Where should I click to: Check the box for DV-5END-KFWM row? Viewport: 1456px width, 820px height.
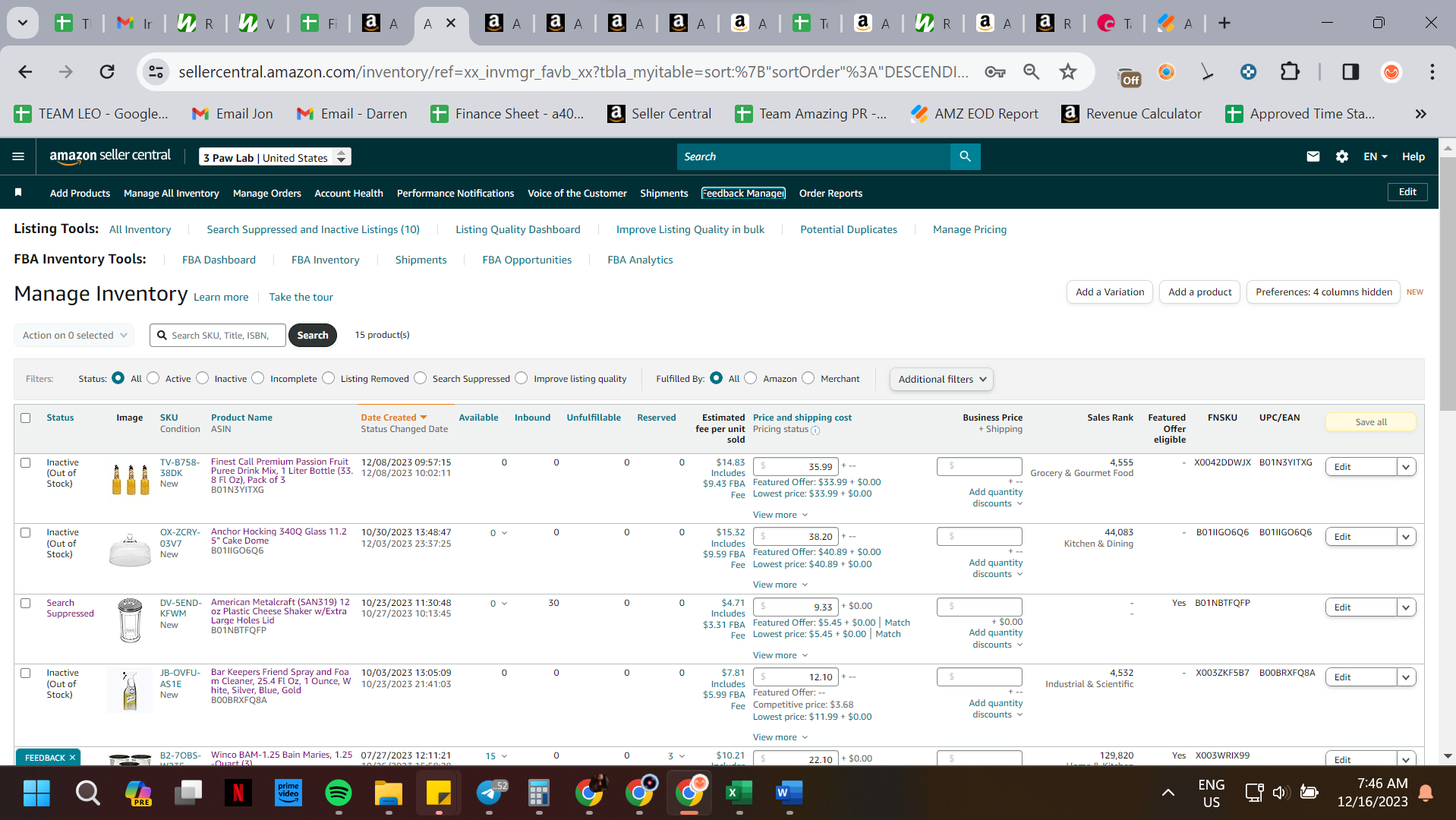[x=26, y=604]
